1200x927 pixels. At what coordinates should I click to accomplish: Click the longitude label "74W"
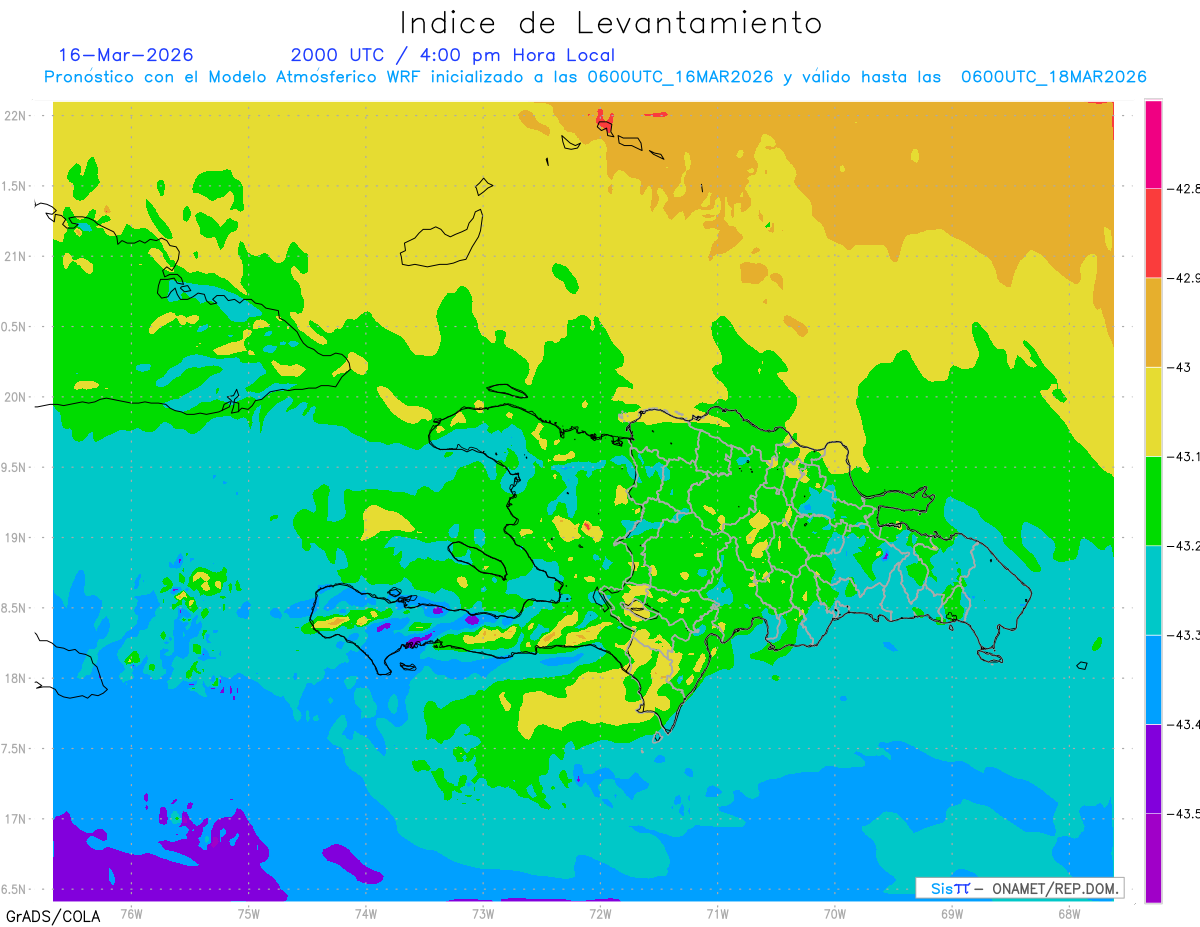pyautogui.click(x=365, y=913)
